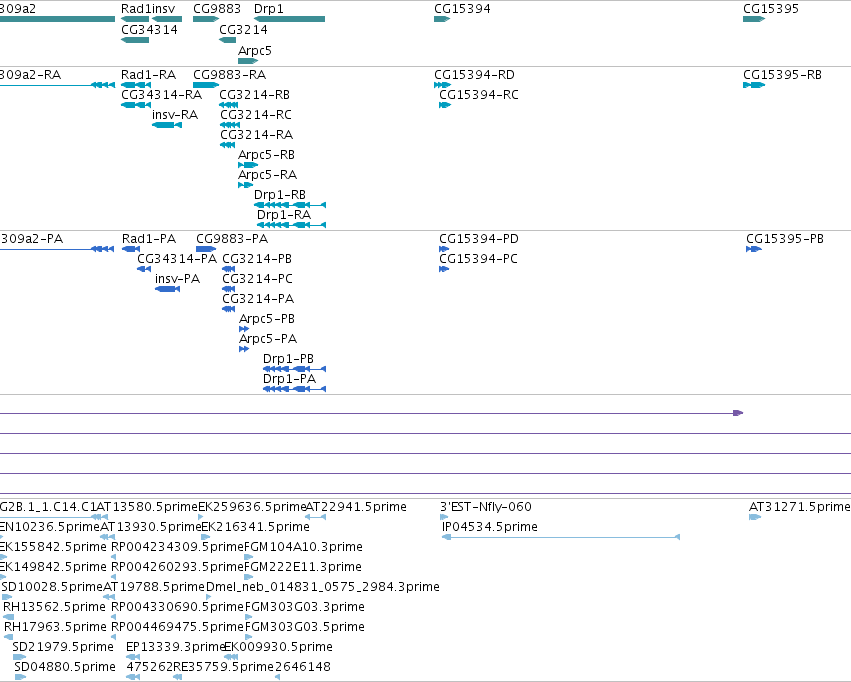Select the FGM303G03.3prime EST label

click(x=304, y=607)
